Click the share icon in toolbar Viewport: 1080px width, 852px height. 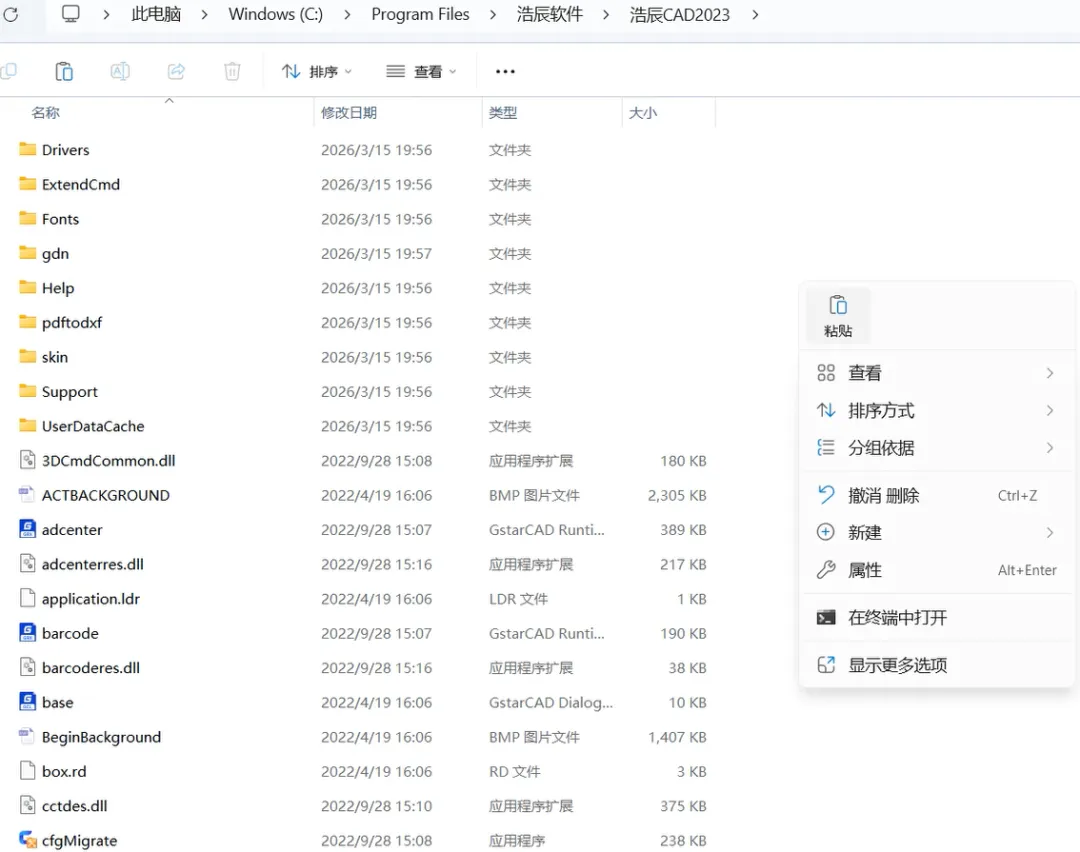[x=176, y=71]
